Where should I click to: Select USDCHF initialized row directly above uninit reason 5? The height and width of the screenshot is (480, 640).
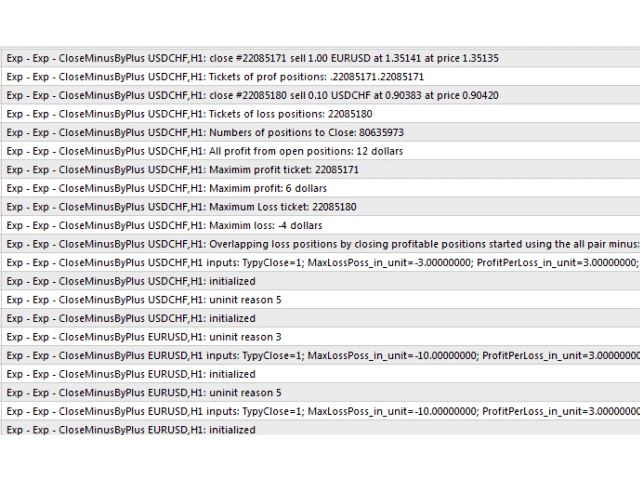pos(300,281)
